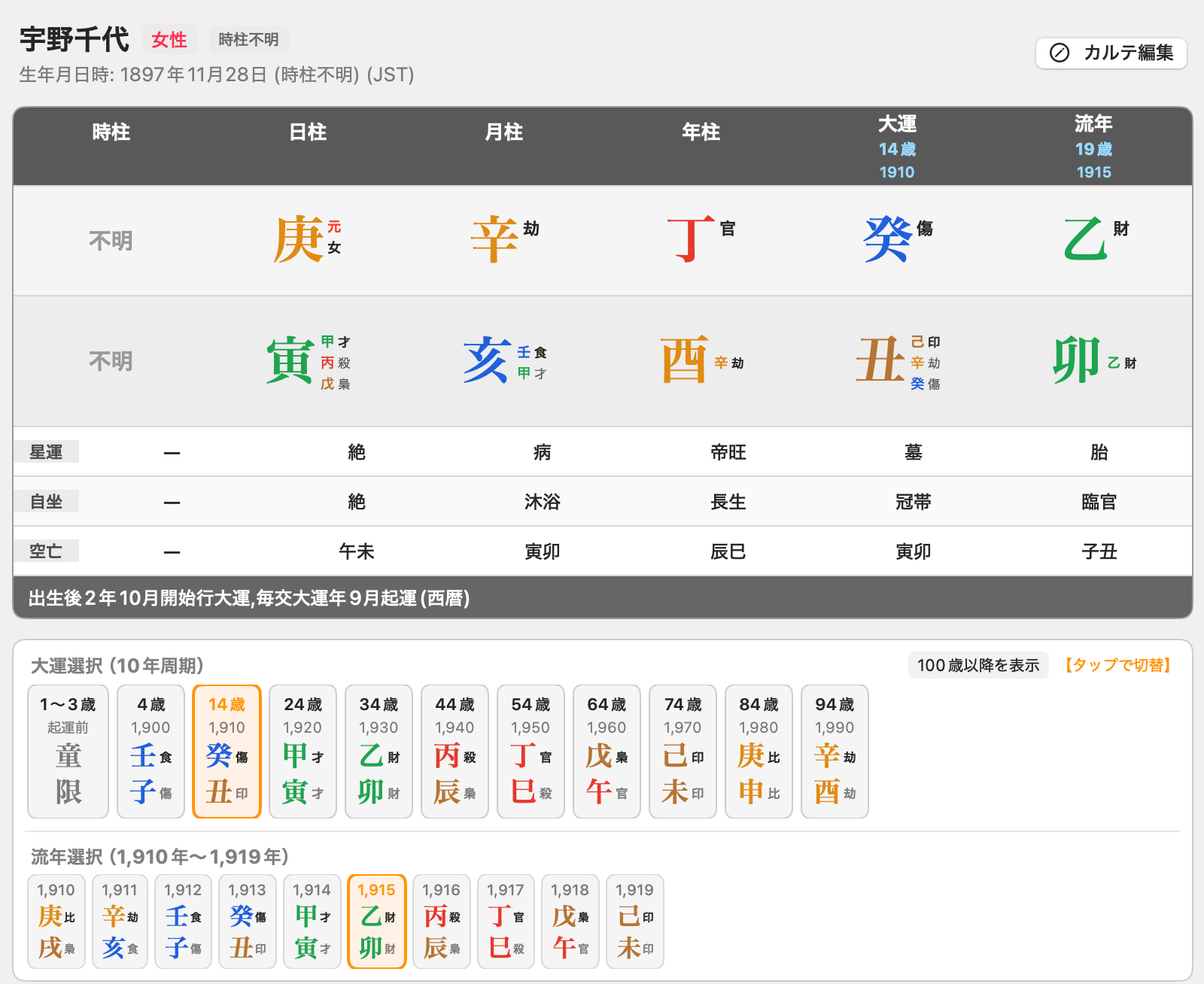
Task: Click the day stem character 庚
Action: click(298, 240)
